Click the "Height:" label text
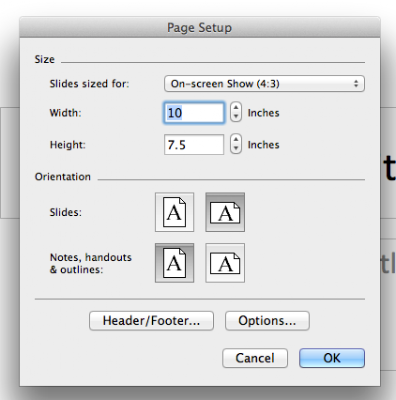 68,145
